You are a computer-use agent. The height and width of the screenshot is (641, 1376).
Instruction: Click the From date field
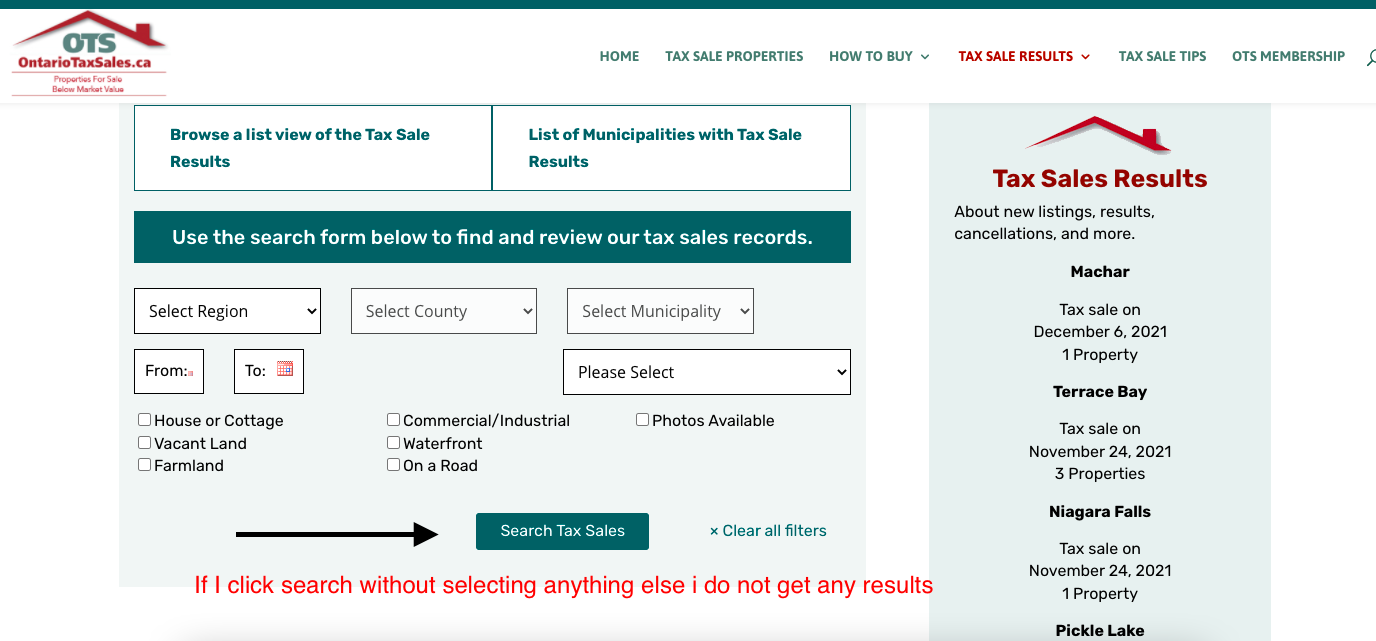[169, 371]
